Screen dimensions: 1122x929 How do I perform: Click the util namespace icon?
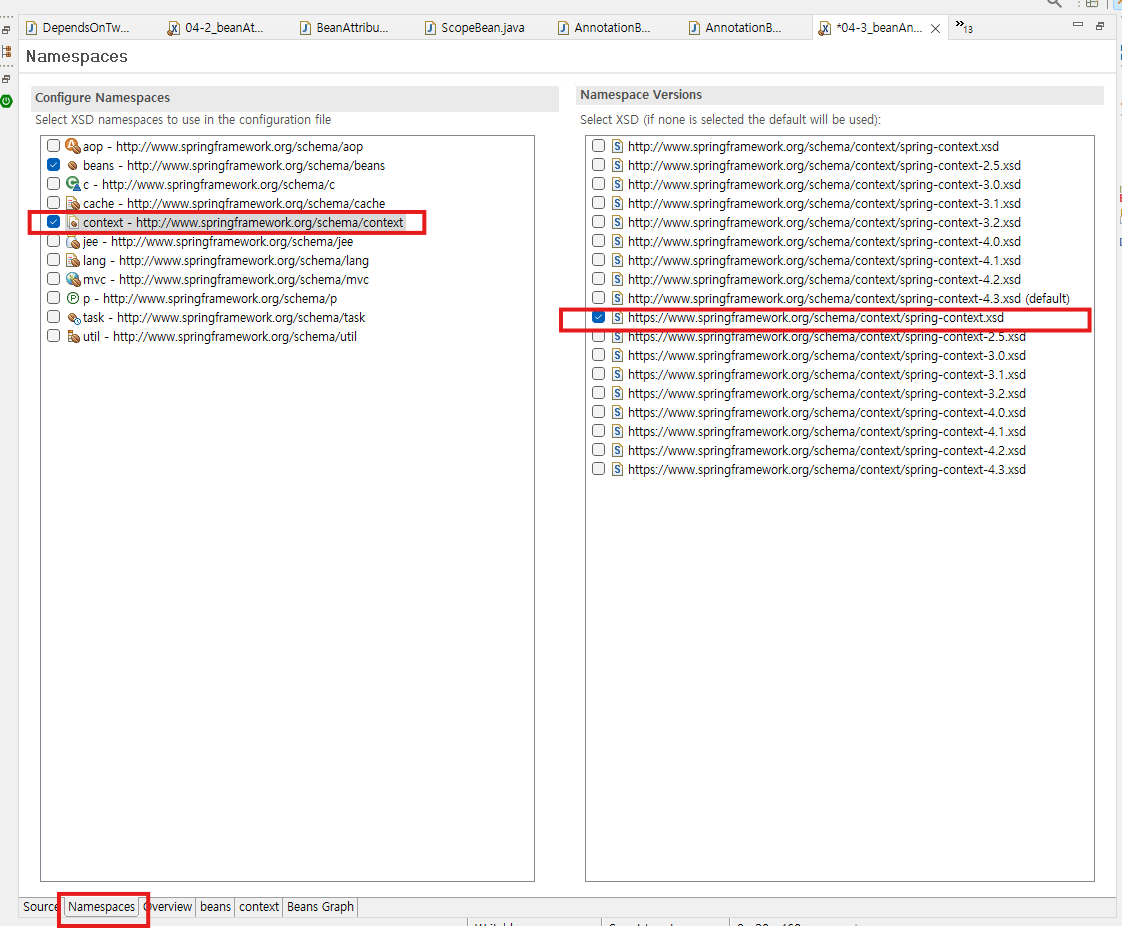72,336
